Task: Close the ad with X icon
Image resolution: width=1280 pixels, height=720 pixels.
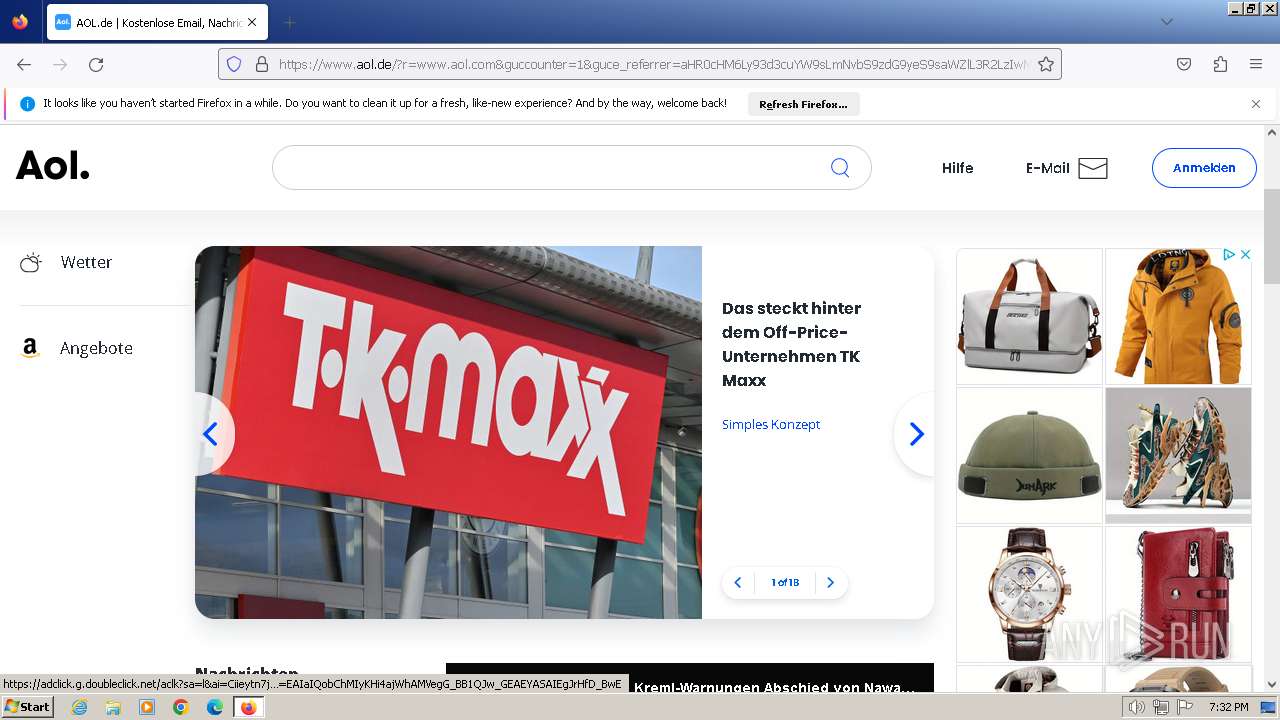Action: click(x=1245, y=255)
